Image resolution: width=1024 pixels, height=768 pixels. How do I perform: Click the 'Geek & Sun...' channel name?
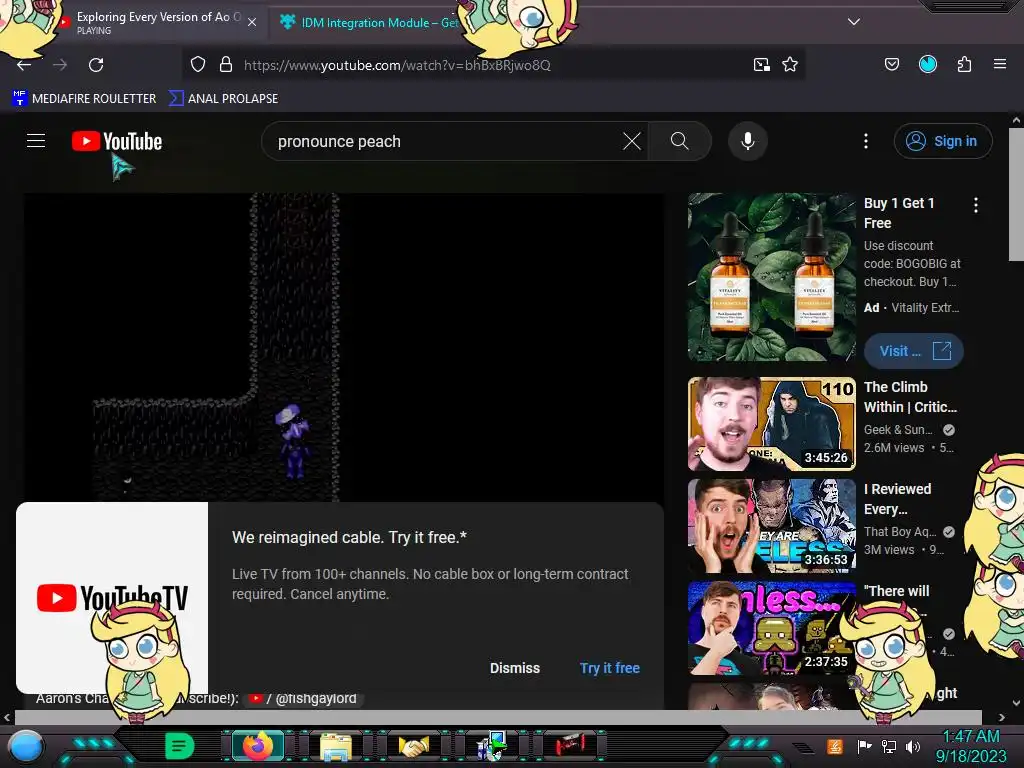pyautogui.click(x=898, y=430)
